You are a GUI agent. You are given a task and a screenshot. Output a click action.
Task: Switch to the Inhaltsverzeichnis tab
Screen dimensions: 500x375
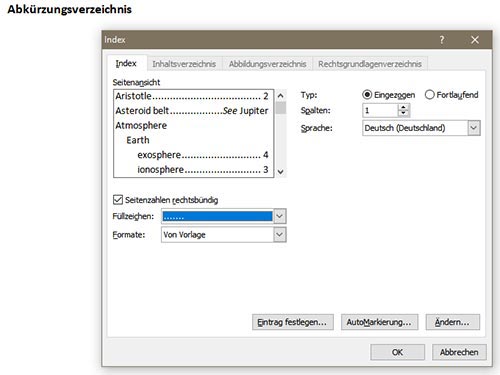click(184, 64)
